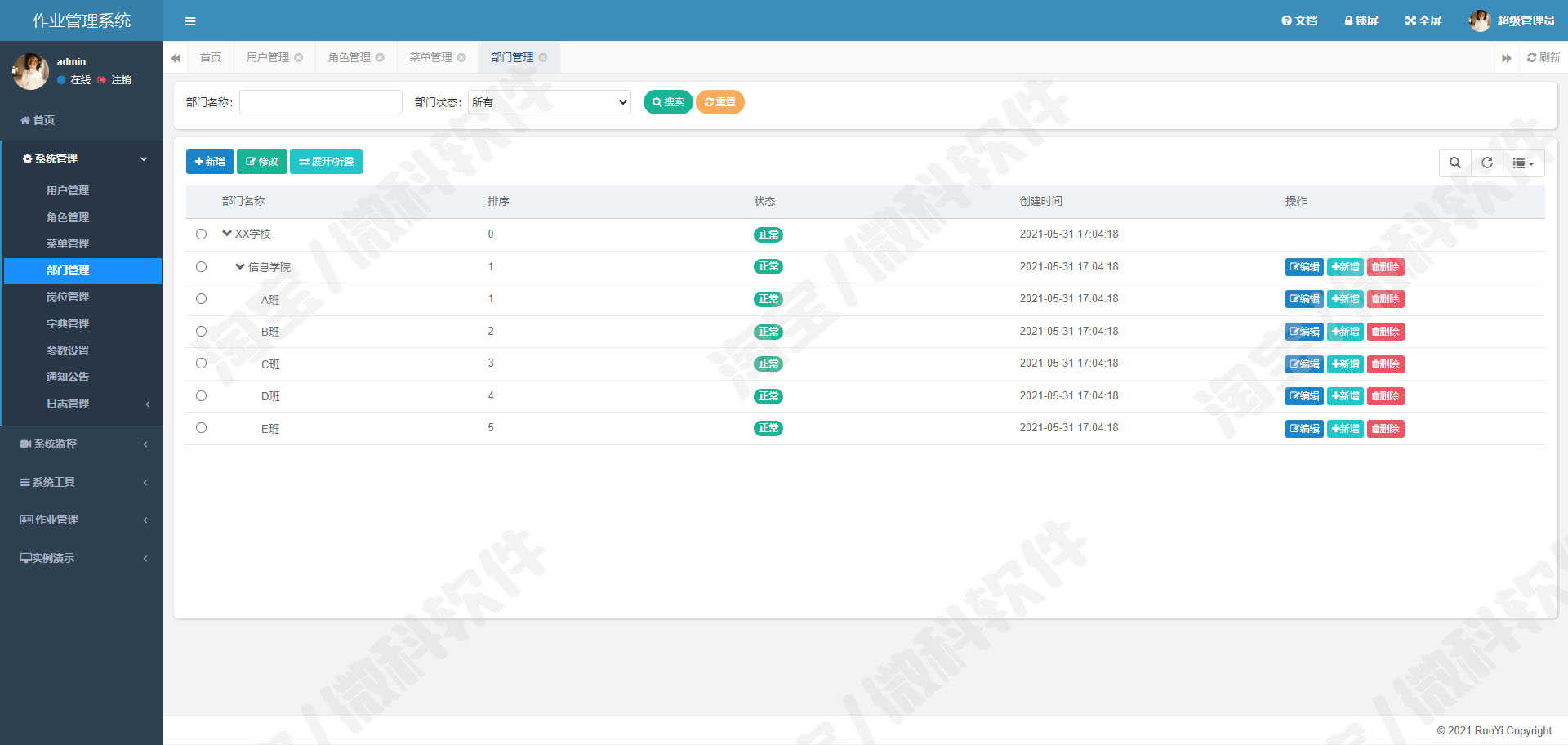The width and height of the screenshot is (1568, 745).
Task: Edit the C班 row
Action: pos(1304,364)
